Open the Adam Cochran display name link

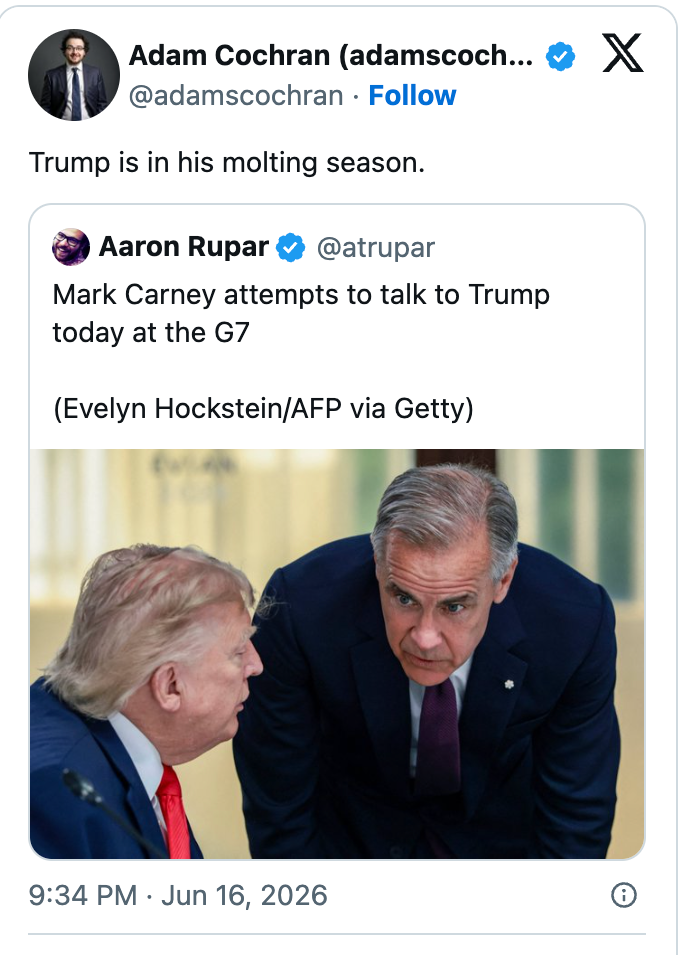(x=331, y=55)
